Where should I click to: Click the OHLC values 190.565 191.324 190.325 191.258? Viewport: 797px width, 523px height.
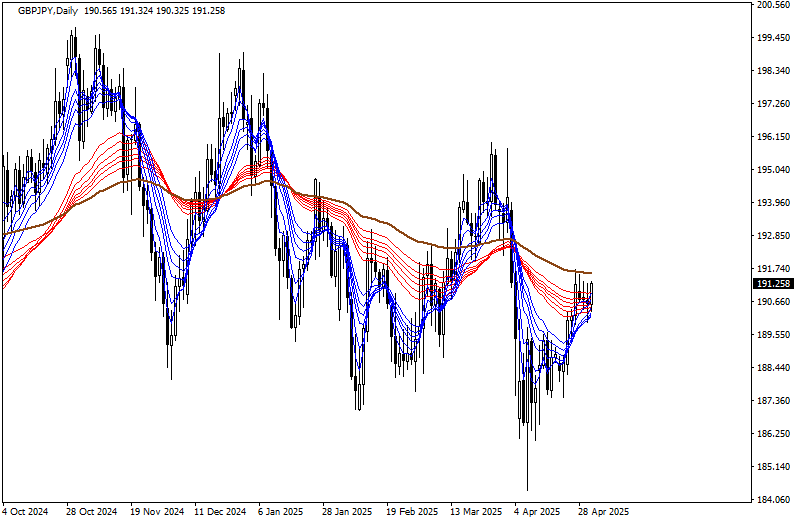pyautogui.click(x=155, y=10)
